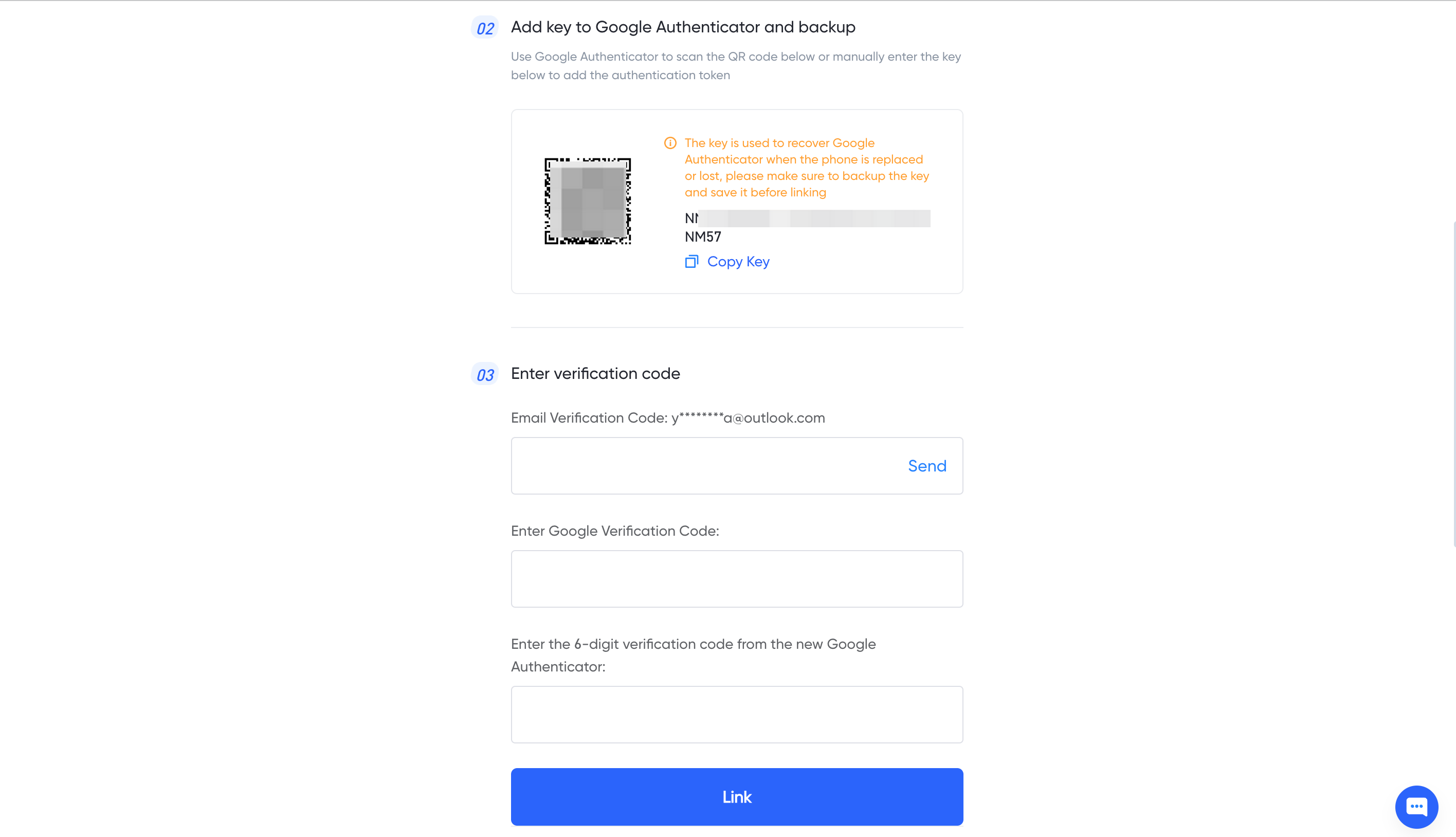Click the Enter verification code heading
This screenshot has height=837, width=1456.
pyautogui.click(x=595, y=374)
